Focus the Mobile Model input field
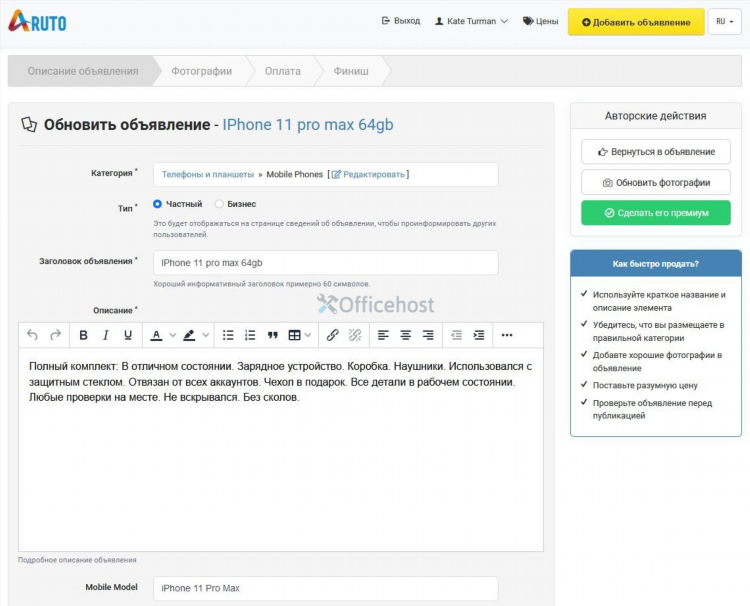Image resolution: width=750 pixels, height=606 pixels. point(326,588)
